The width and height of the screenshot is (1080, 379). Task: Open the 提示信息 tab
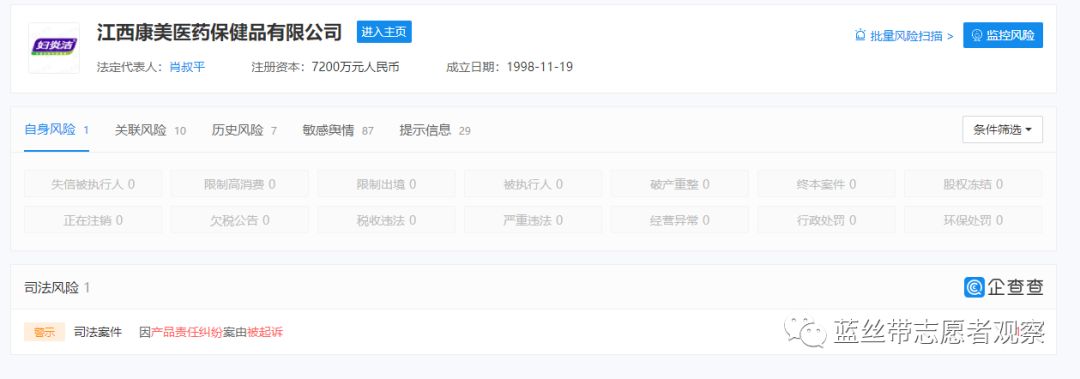pyautogui.click(x=435, y=130)
